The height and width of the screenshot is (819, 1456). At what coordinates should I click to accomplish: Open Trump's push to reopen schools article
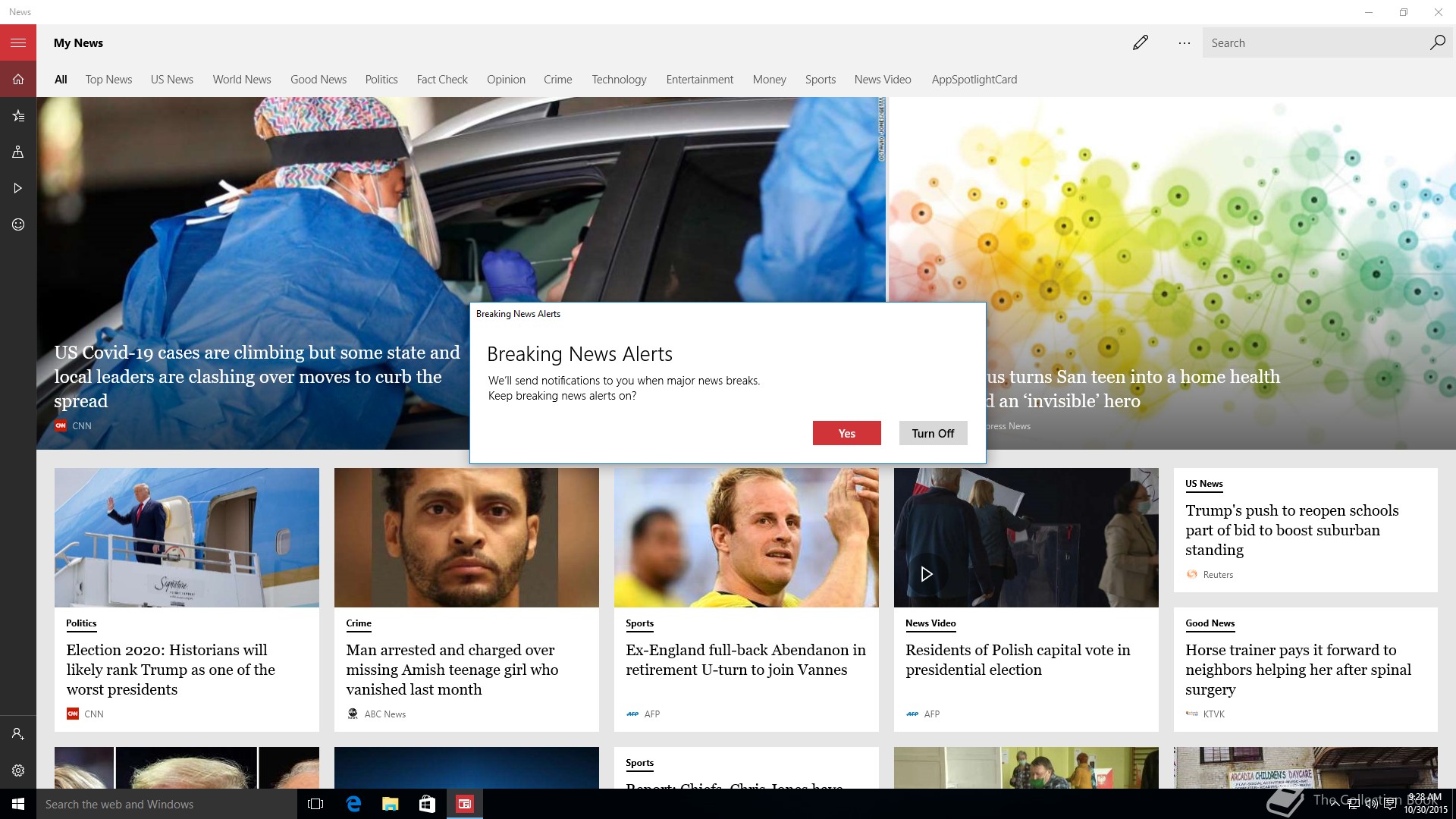[1292, 530]
